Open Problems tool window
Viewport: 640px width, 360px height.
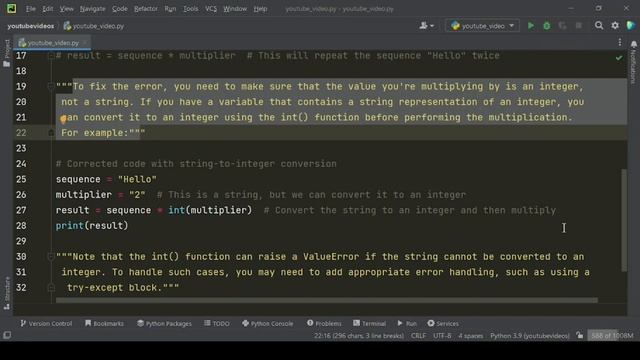coord(324,323)
